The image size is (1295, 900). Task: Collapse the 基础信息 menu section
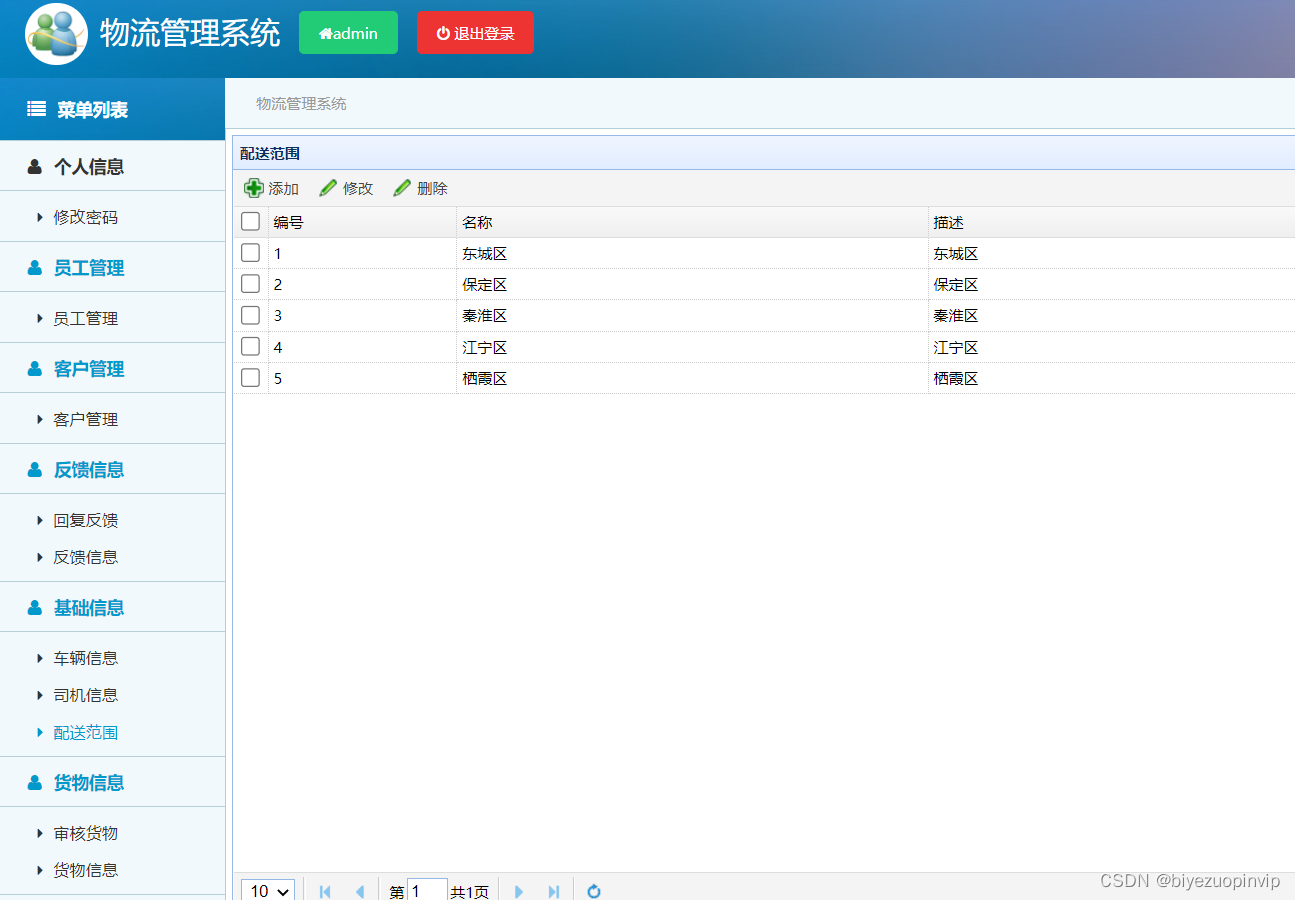[x=112, y=607]
